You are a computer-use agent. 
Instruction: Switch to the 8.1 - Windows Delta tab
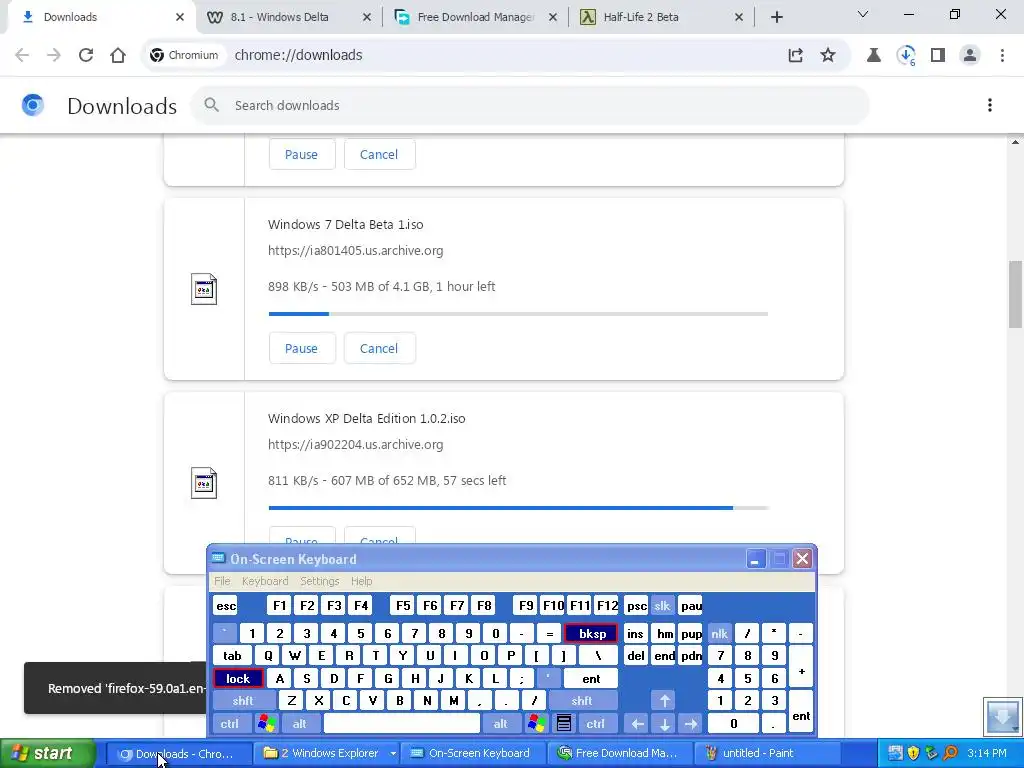(280, 17)
